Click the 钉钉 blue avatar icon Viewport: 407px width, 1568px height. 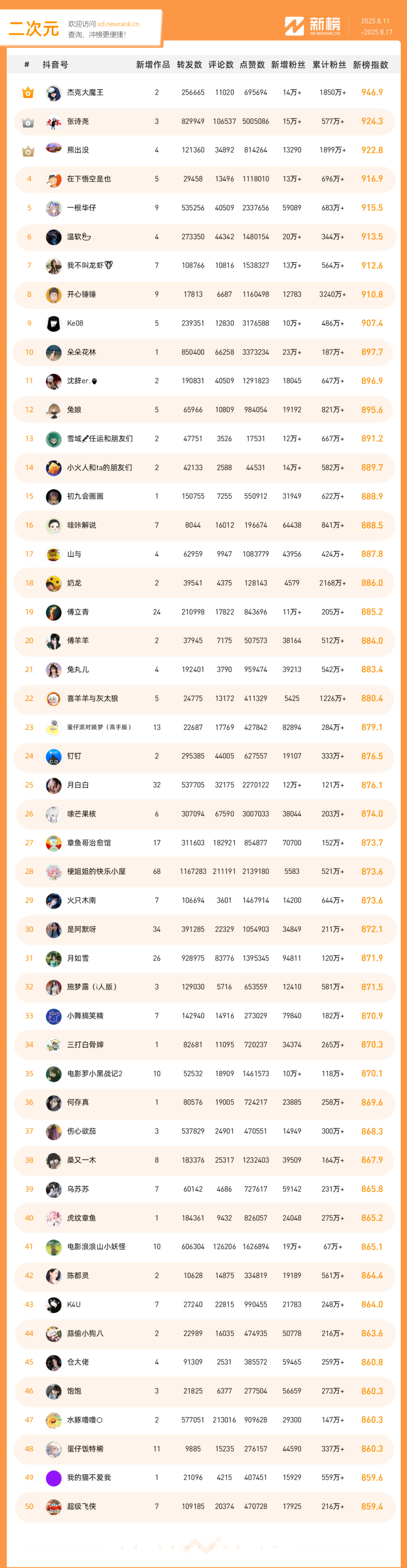[54, 756]
